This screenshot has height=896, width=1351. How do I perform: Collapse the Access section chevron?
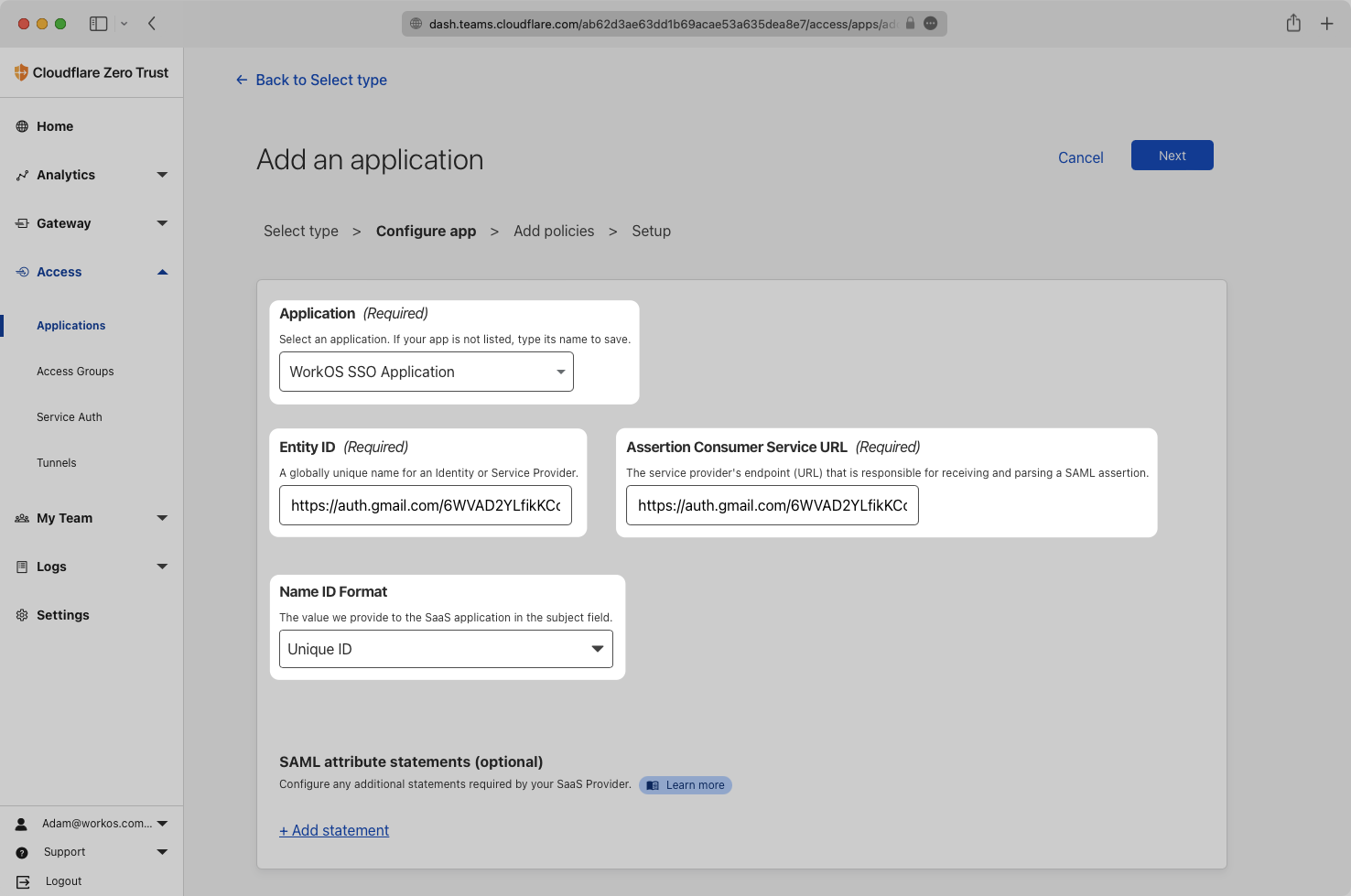[162, 272]
